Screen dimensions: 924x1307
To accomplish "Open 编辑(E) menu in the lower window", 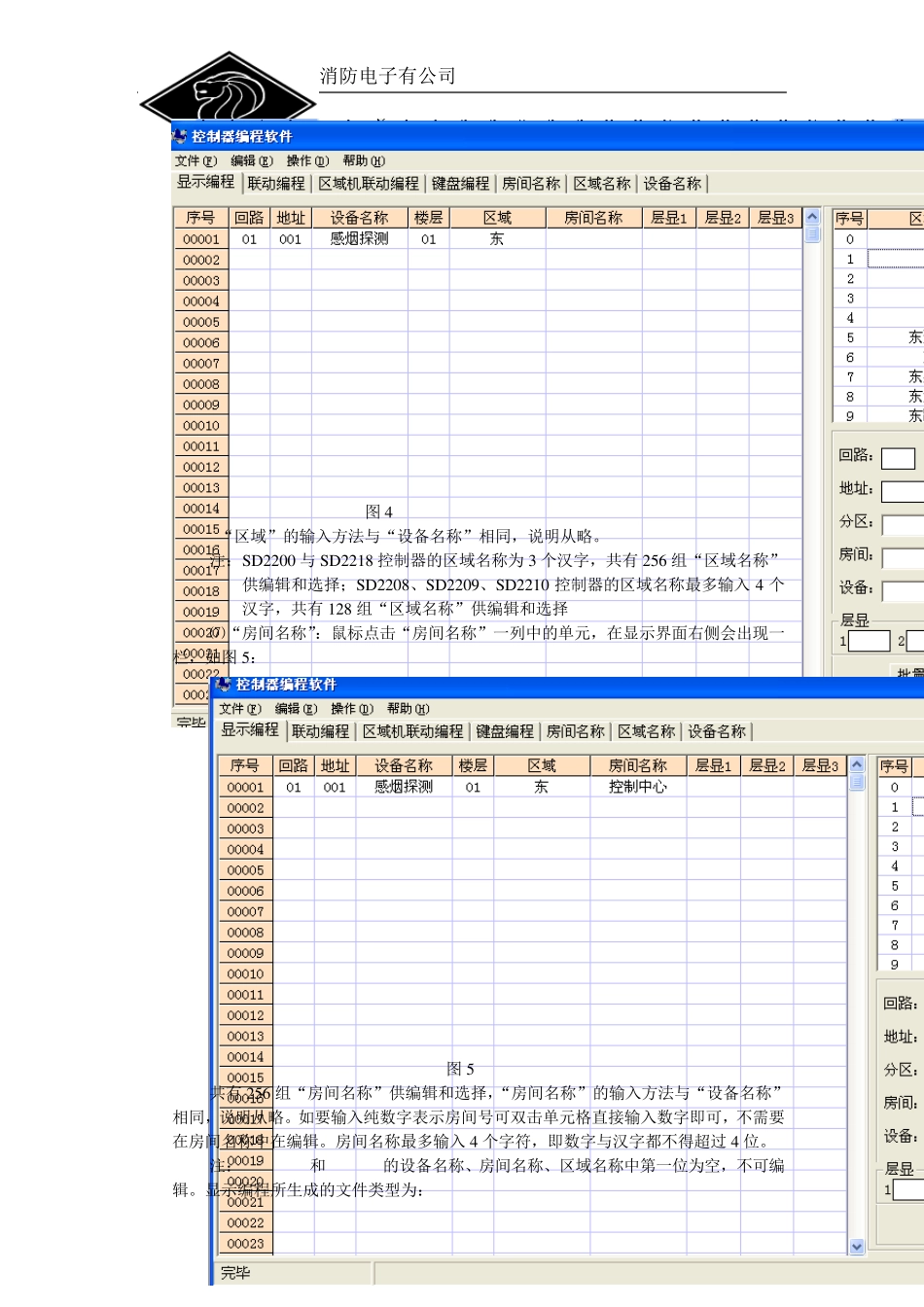I will [x=296, y=709].
